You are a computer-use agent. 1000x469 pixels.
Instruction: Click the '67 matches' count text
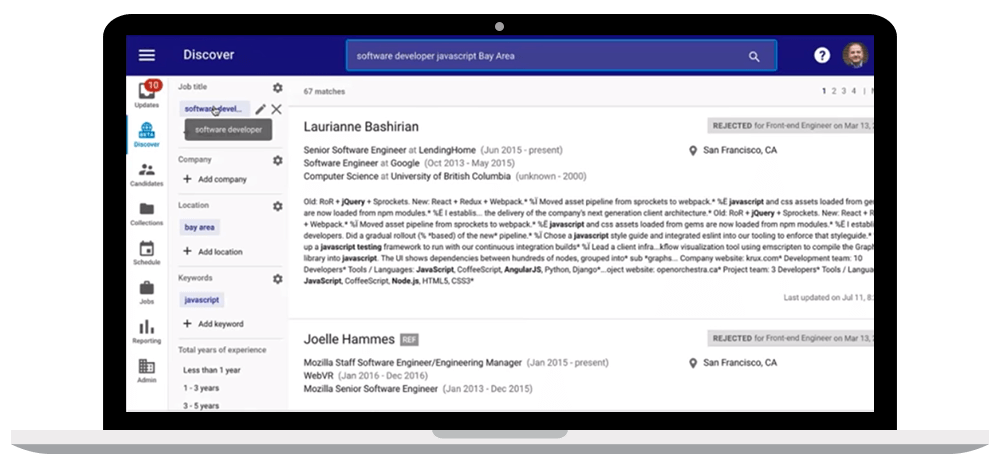324,92
